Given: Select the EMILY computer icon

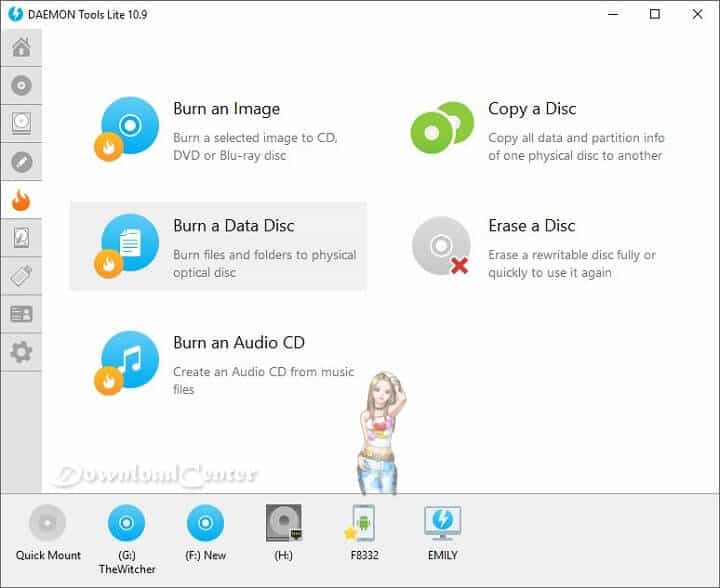Looking at the screenshot, I should tap(443, 523).
